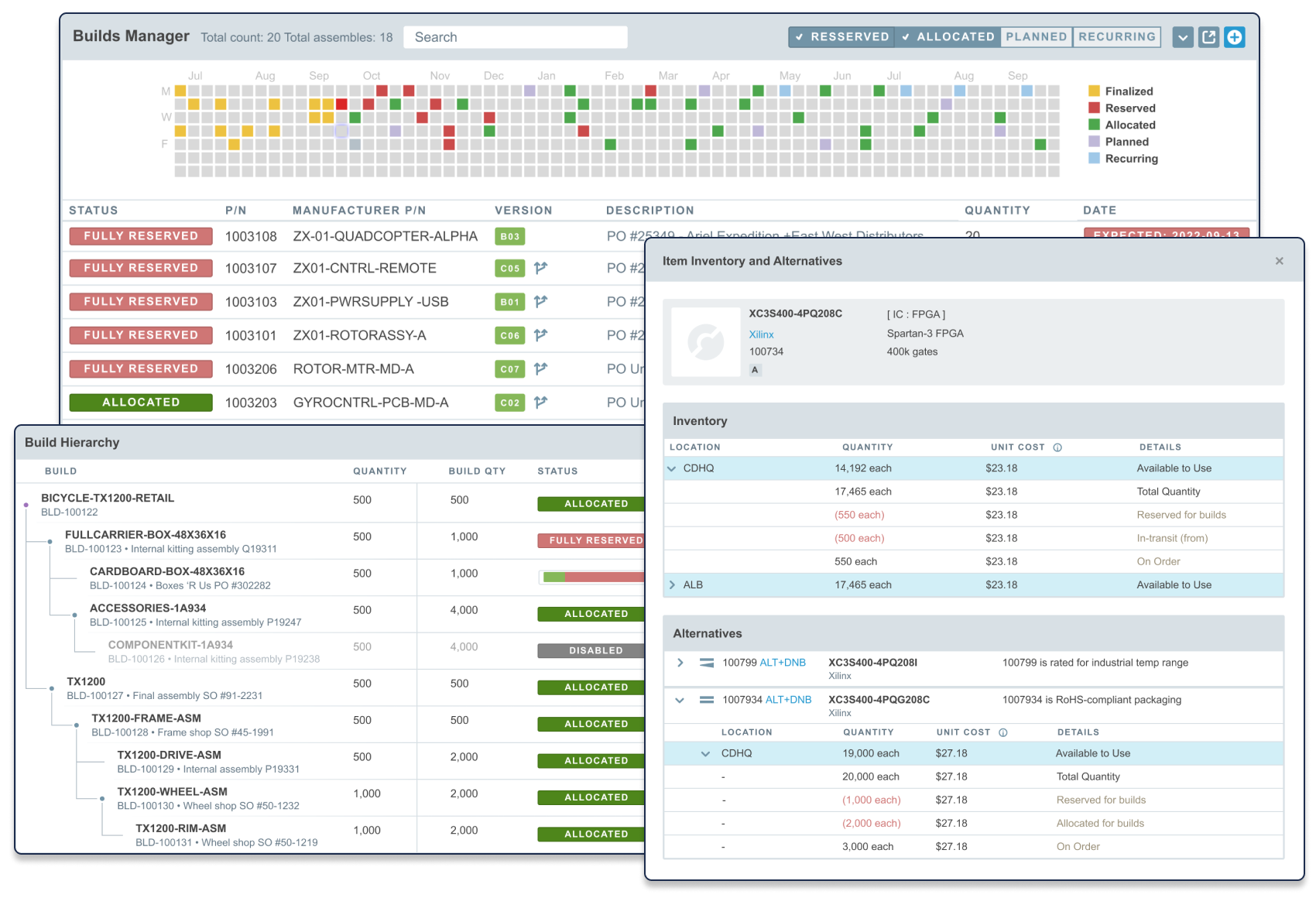Click version badge C06
This screenshot has height=898, width=1316.
(x=510, y=335)
